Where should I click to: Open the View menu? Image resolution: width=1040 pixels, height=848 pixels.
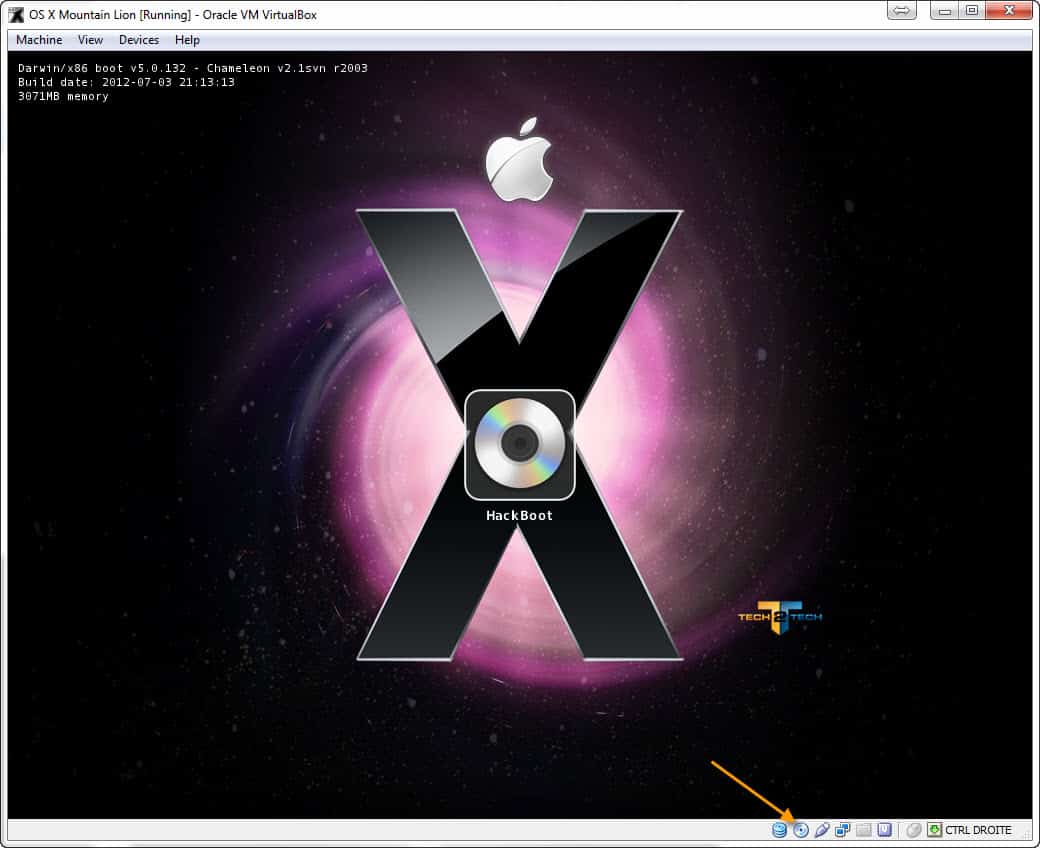pyautogui.click(x=90, y=40)
